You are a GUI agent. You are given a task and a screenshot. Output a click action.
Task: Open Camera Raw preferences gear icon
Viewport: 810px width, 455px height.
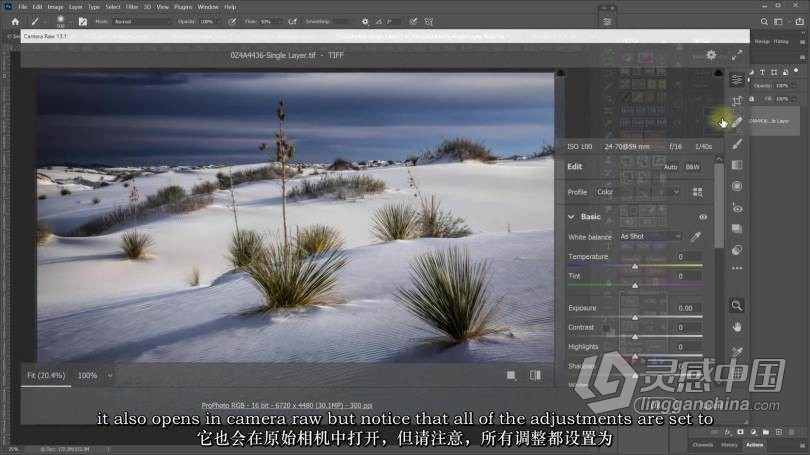711,55
